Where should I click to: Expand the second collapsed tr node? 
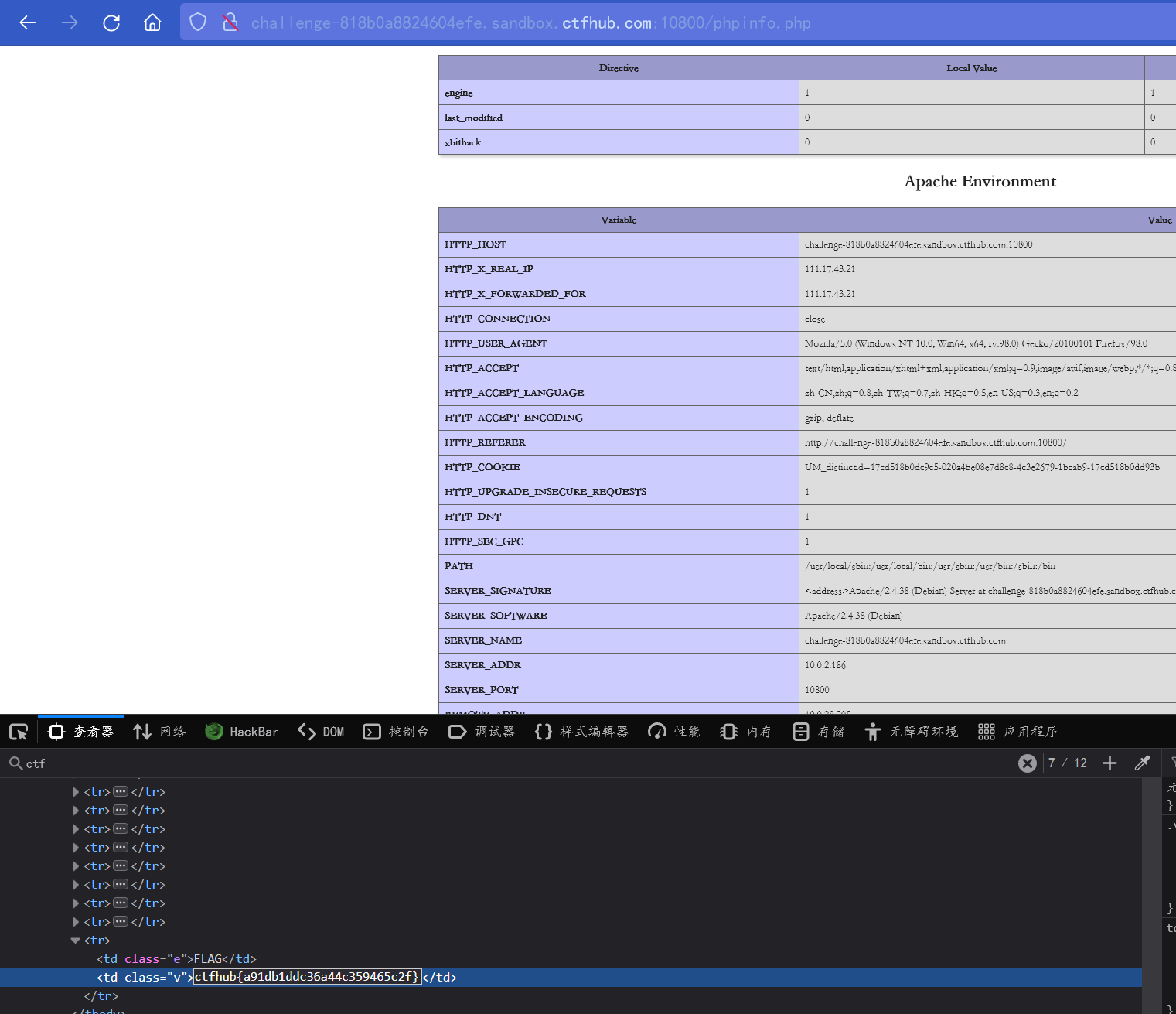pos(76,811)
